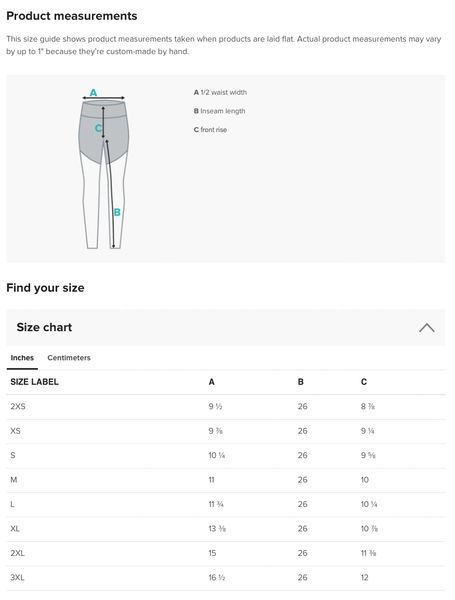Click the SIZE LABEL column header
The height and width of the screenshot is (600, 455).
pyautogui.click(x=34, y=382)
